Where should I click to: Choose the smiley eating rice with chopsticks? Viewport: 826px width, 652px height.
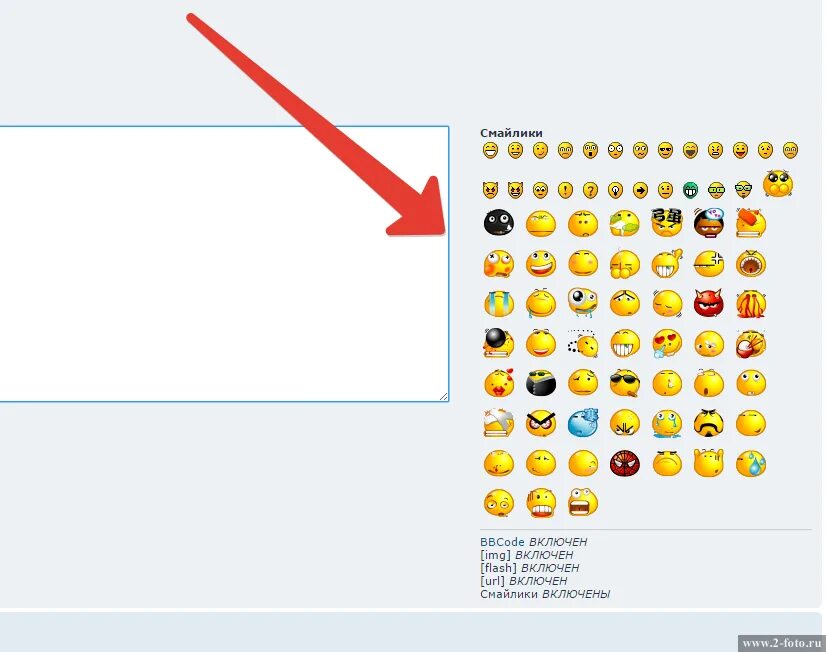click(751, 343)
